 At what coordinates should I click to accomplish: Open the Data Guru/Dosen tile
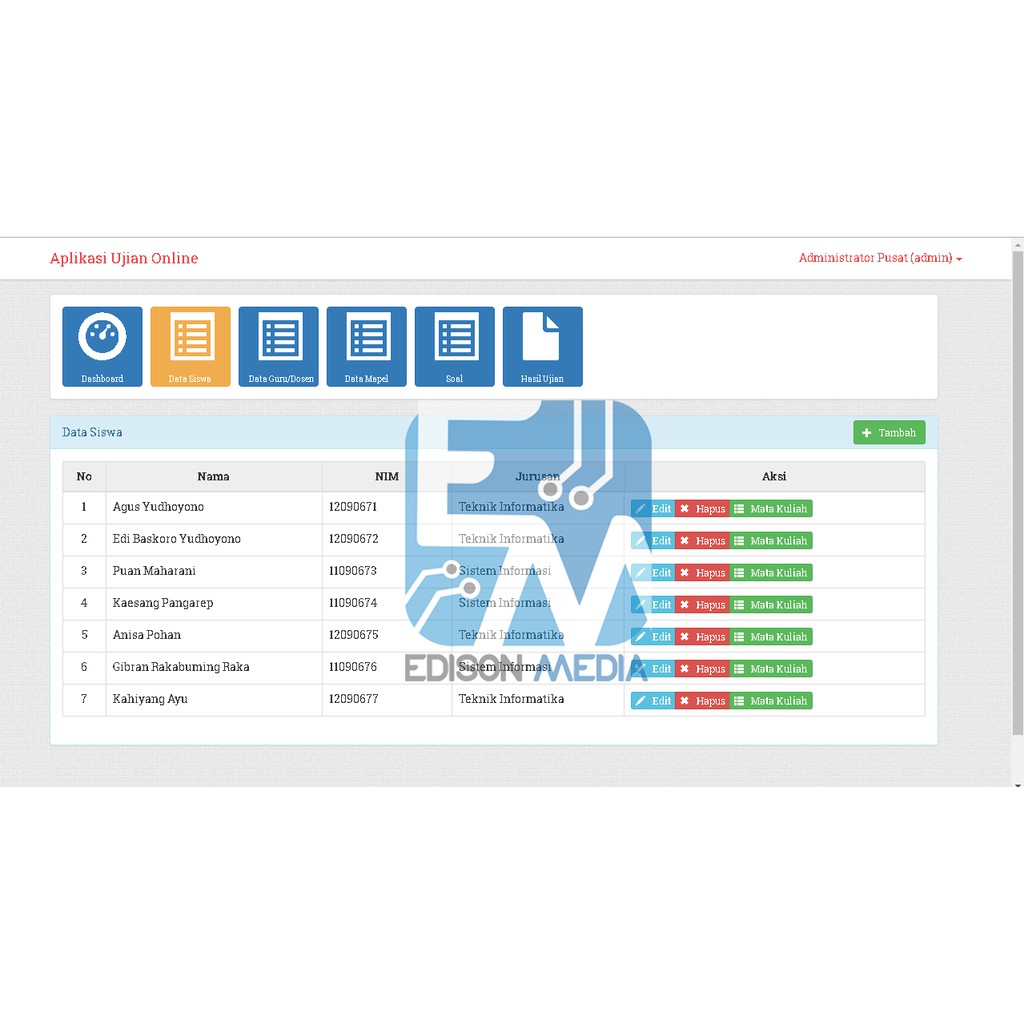pos(278,347)
